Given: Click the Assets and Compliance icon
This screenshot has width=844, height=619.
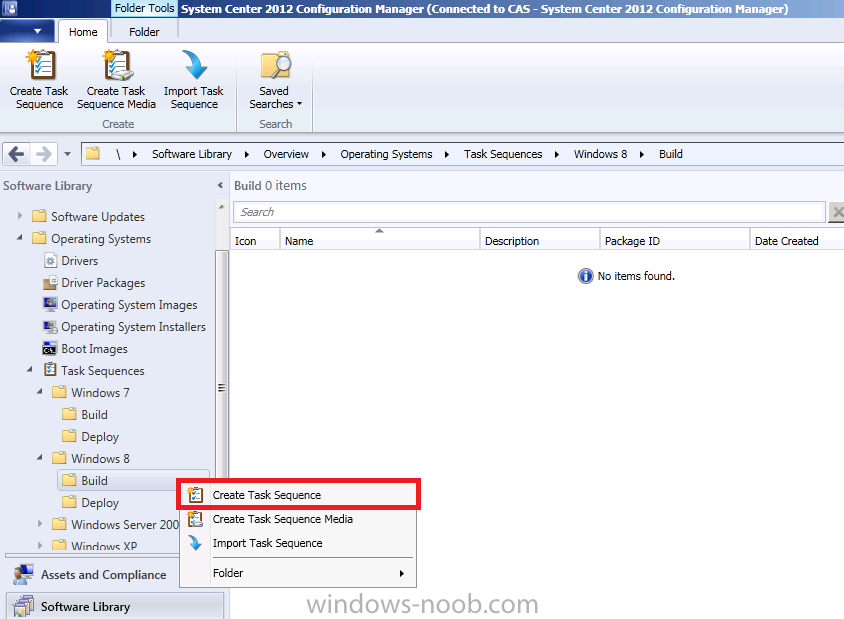Looking at the screenshot, I should (24, 574).
